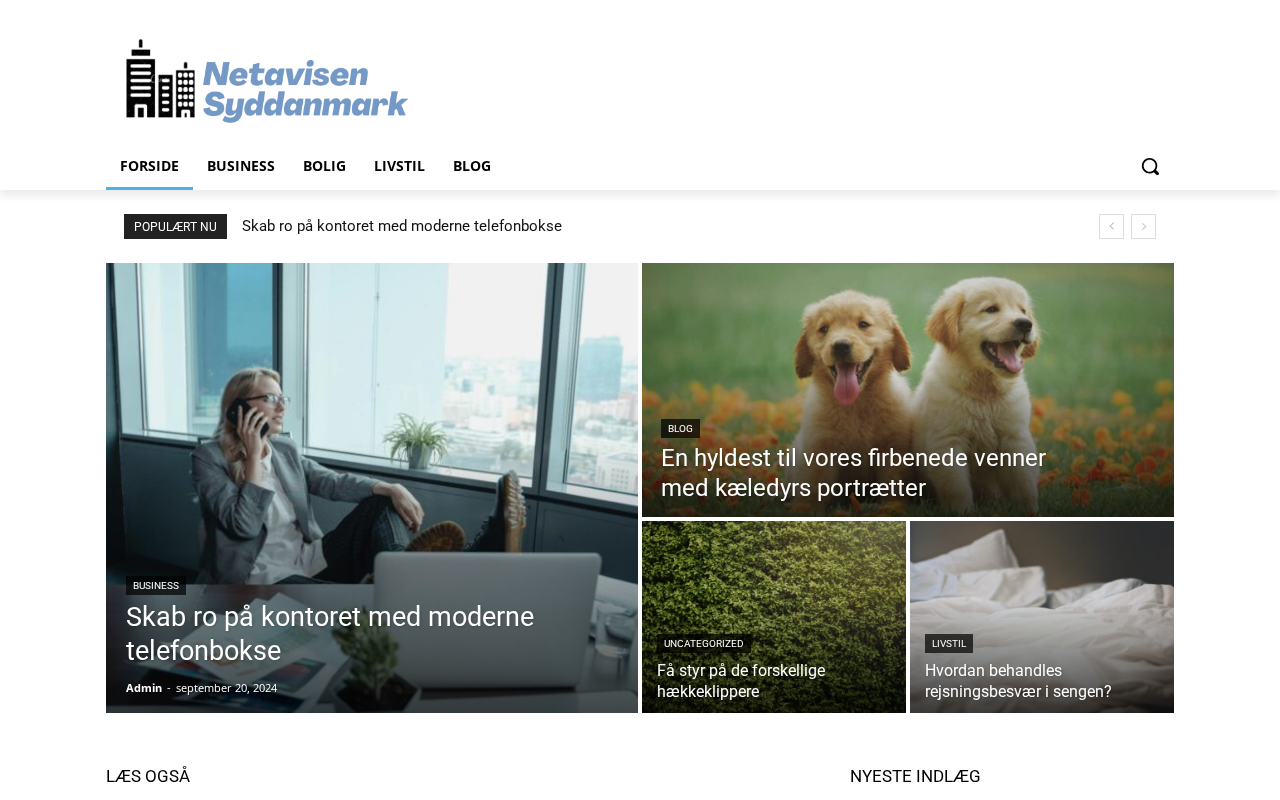
Task: Open 'En hyldest til vores firbenede venner' article
Action: pos(853,473)
